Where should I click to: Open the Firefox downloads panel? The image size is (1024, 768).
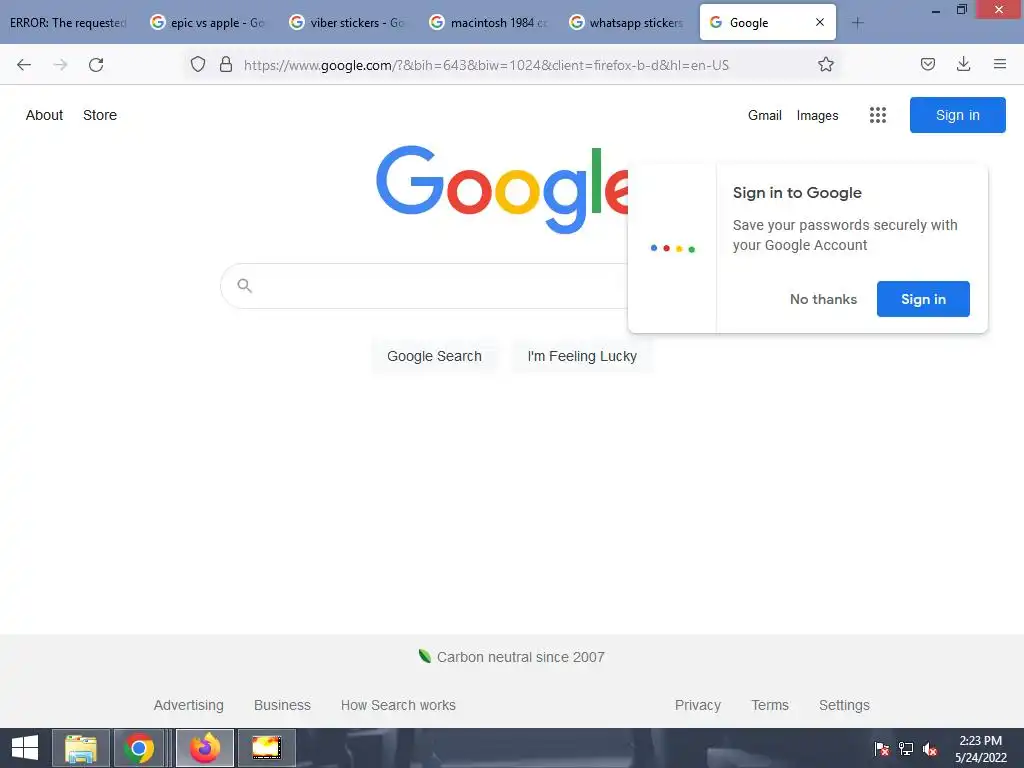(963, 64)
